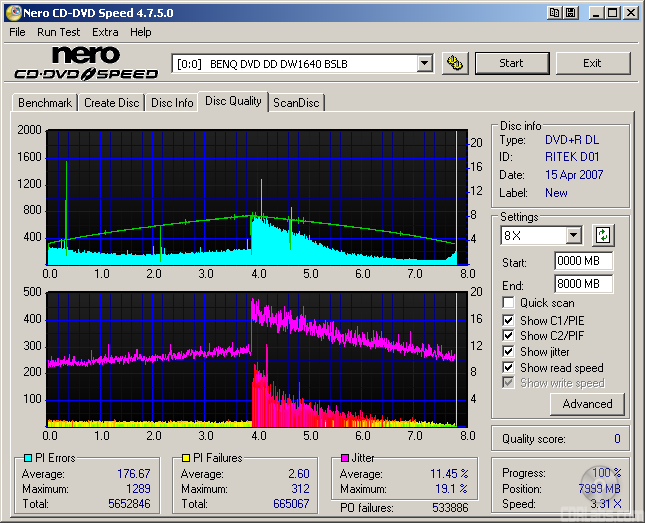Click the green refresh speed icon

(x=603, y=236)
